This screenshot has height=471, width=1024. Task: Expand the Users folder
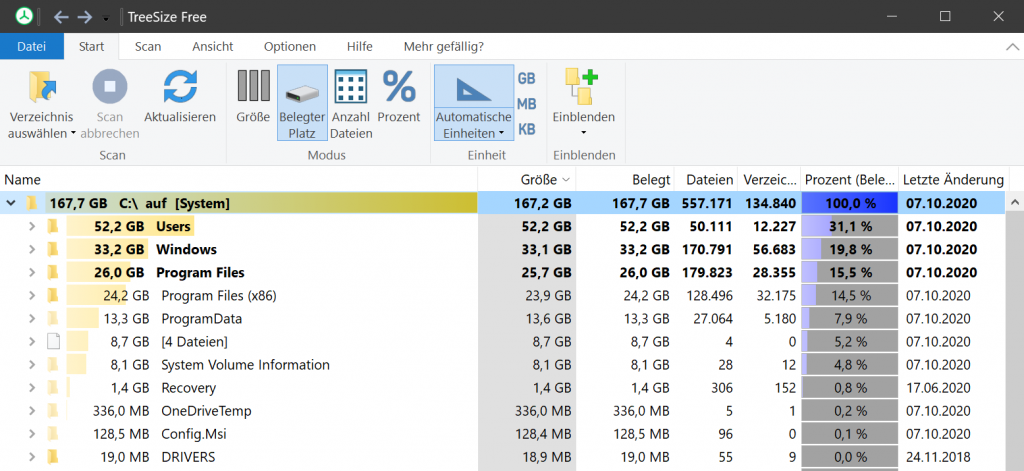tap(31, 227)
